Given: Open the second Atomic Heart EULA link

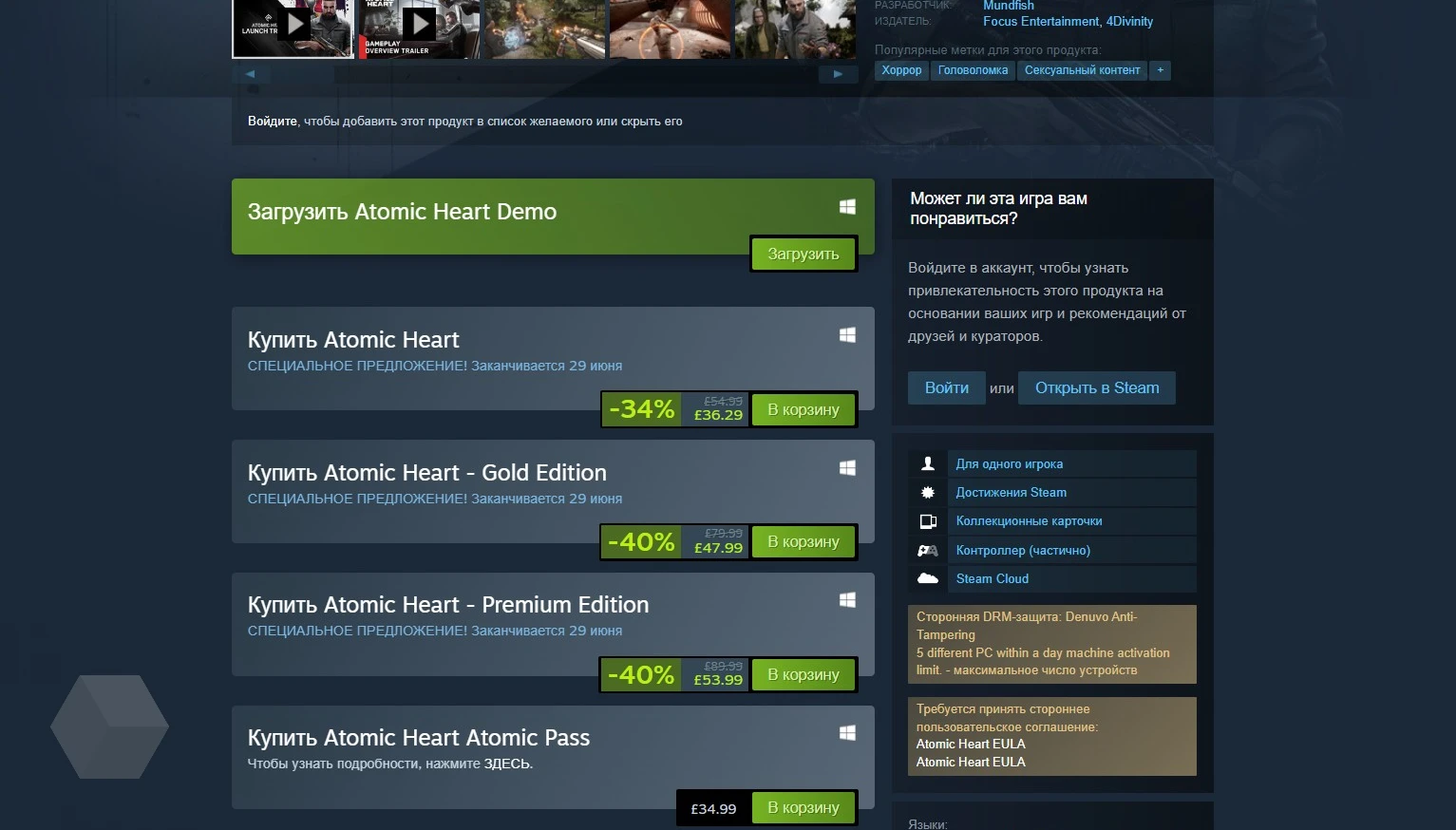Looking at the screenshot, I should pyautogui.click(x=971, y=763).
